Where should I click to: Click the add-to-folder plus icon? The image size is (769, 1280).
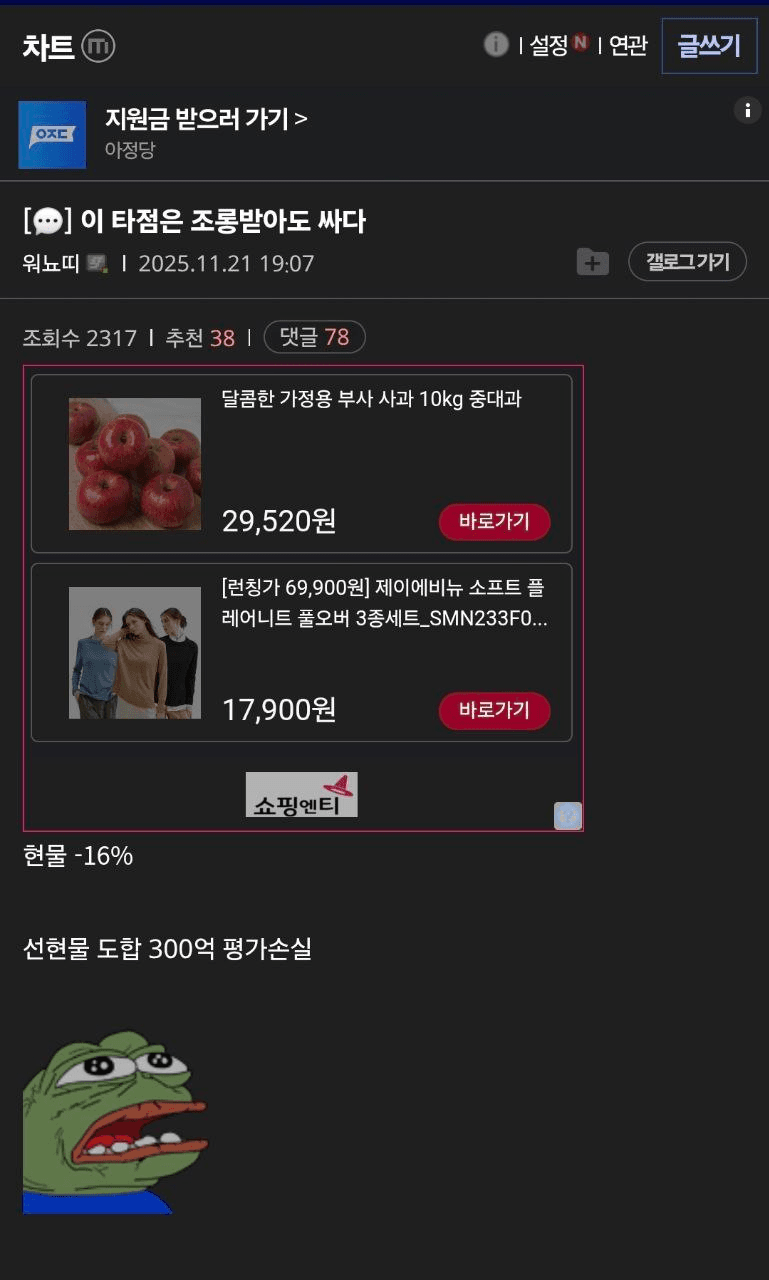click(x=592, y=263)
